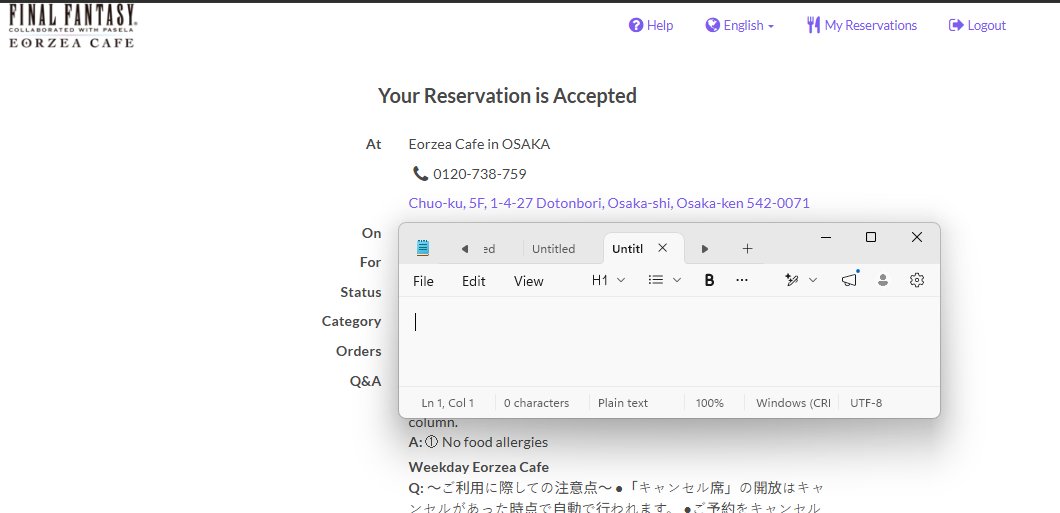Expand the Rewrite dropdown chevron
This screenshot has width=1060, height=513.
tap(813, 280)
